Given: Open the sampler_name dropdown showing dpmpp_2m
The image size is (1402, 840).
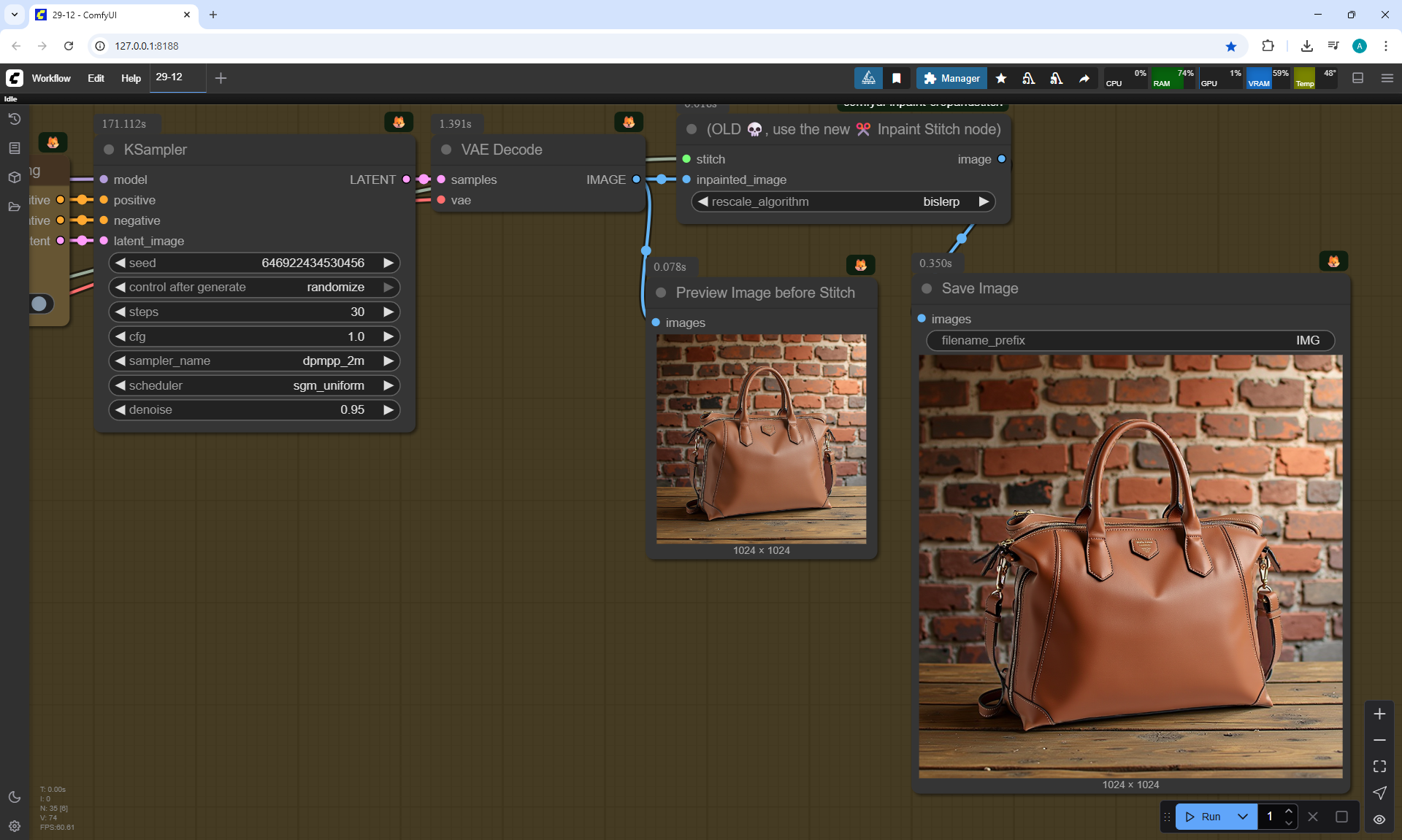Looking at the screenshot, I should coord(254,361).
